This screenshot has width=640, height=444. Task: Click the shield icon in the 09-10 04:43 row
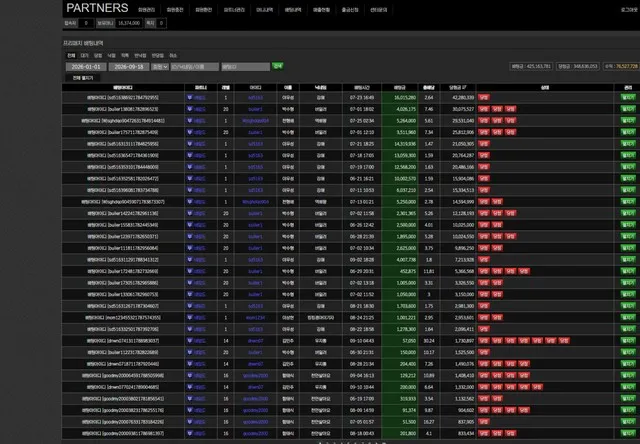(190, 340)
